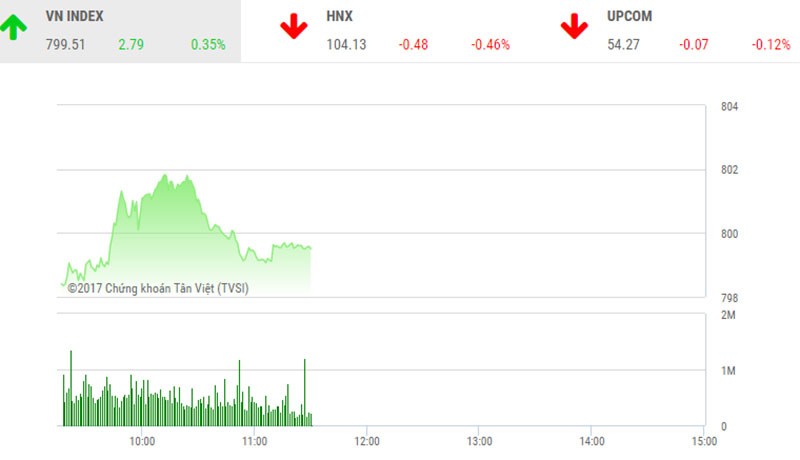Open the UPCOM index tab

pyautogui.click(x=628, y=17)
